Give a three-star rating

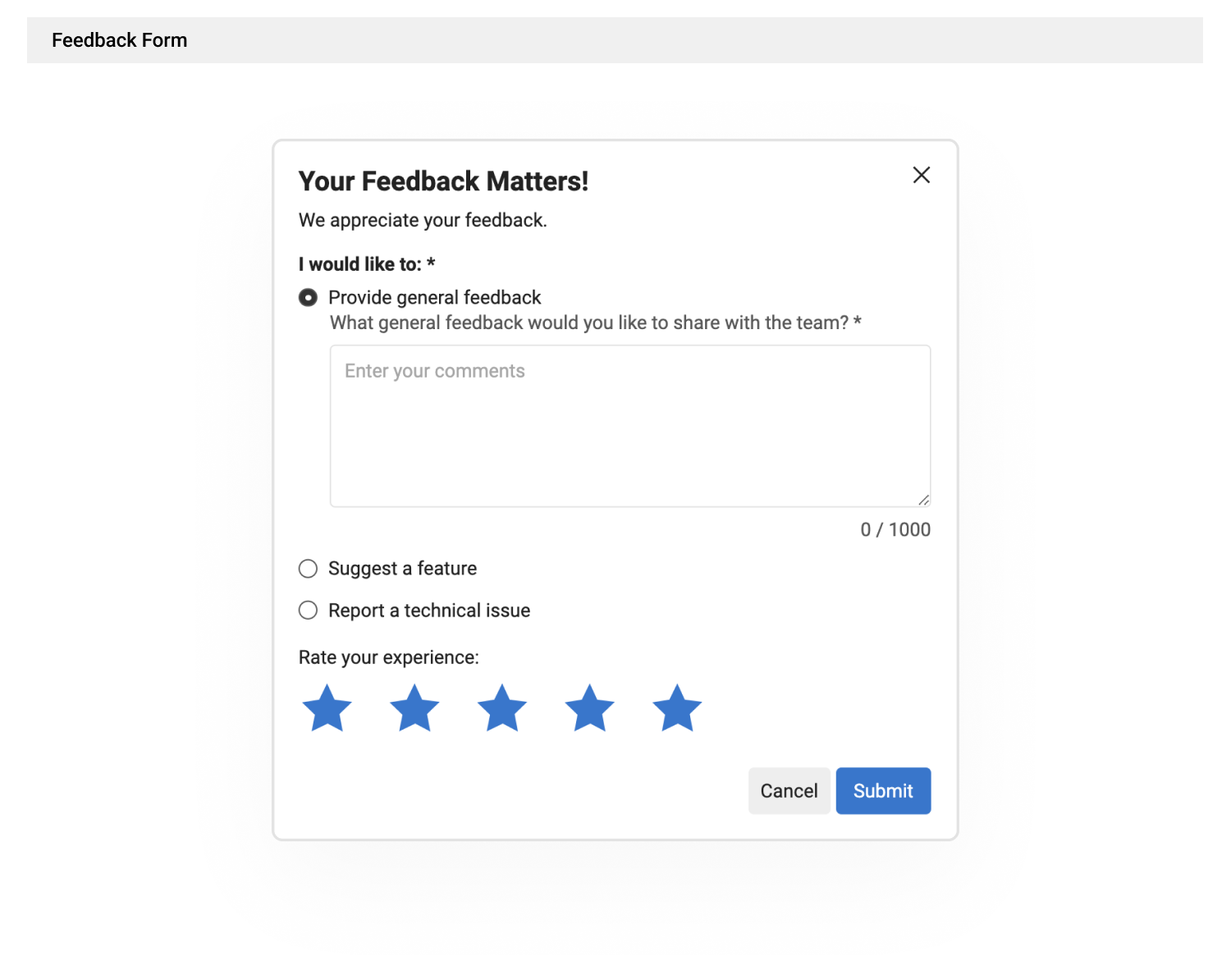click(501, 708)
